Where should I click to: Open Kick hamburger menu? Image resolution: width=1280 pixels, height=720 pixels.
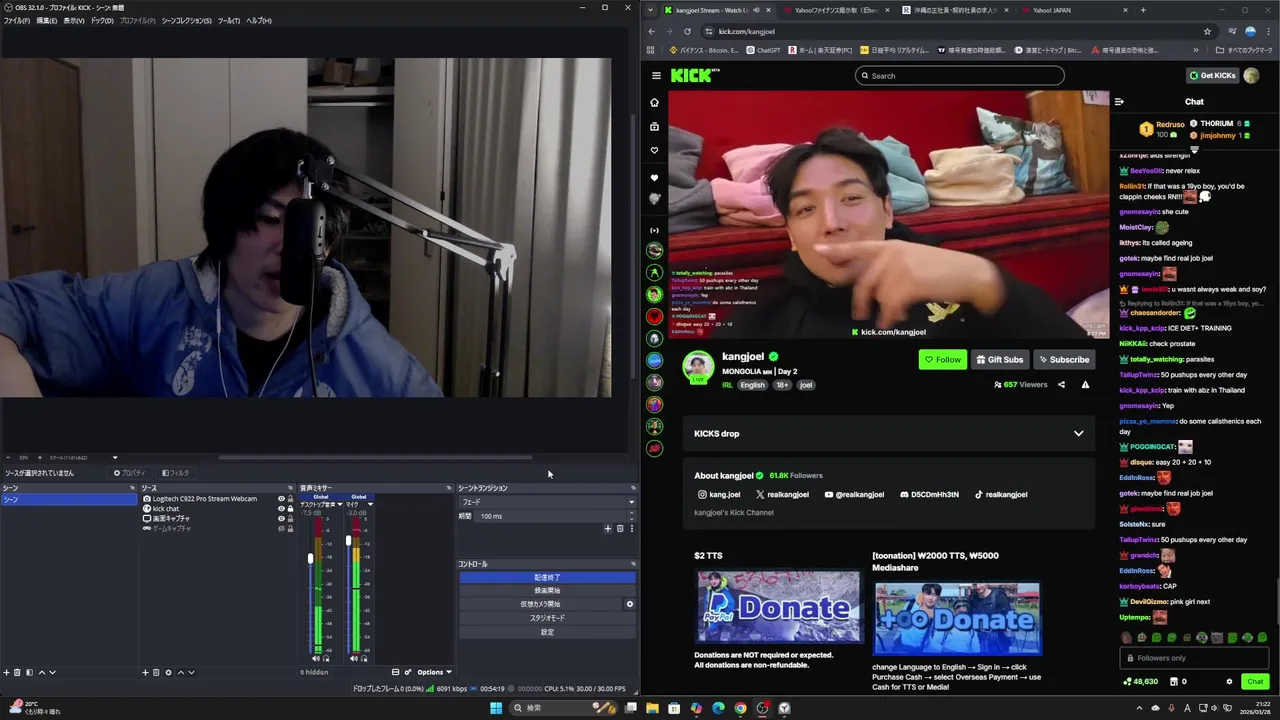click(x=656, y=75)
